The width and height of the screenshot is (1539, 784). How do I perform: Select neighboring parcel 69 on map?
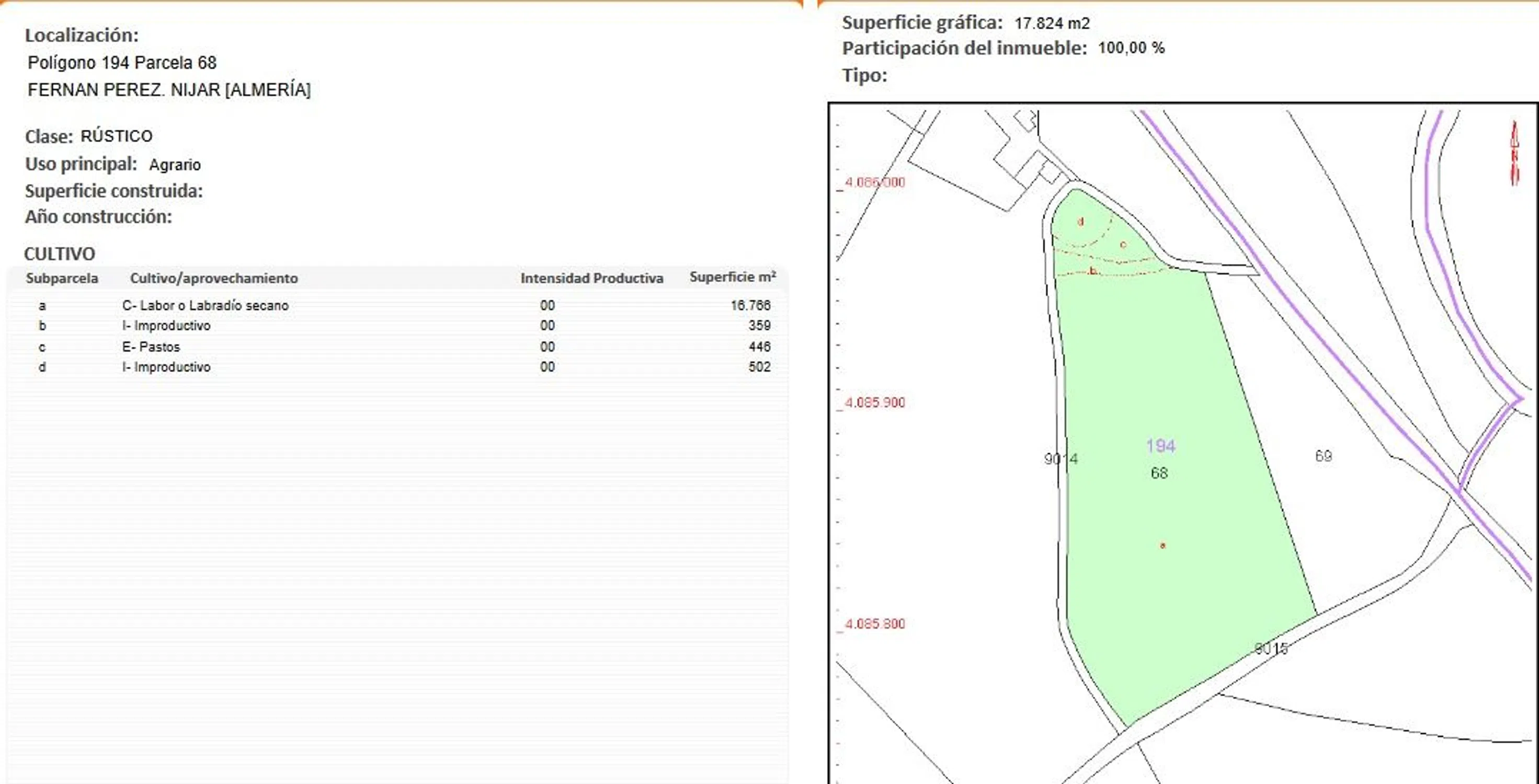(x=1324, y=456)
